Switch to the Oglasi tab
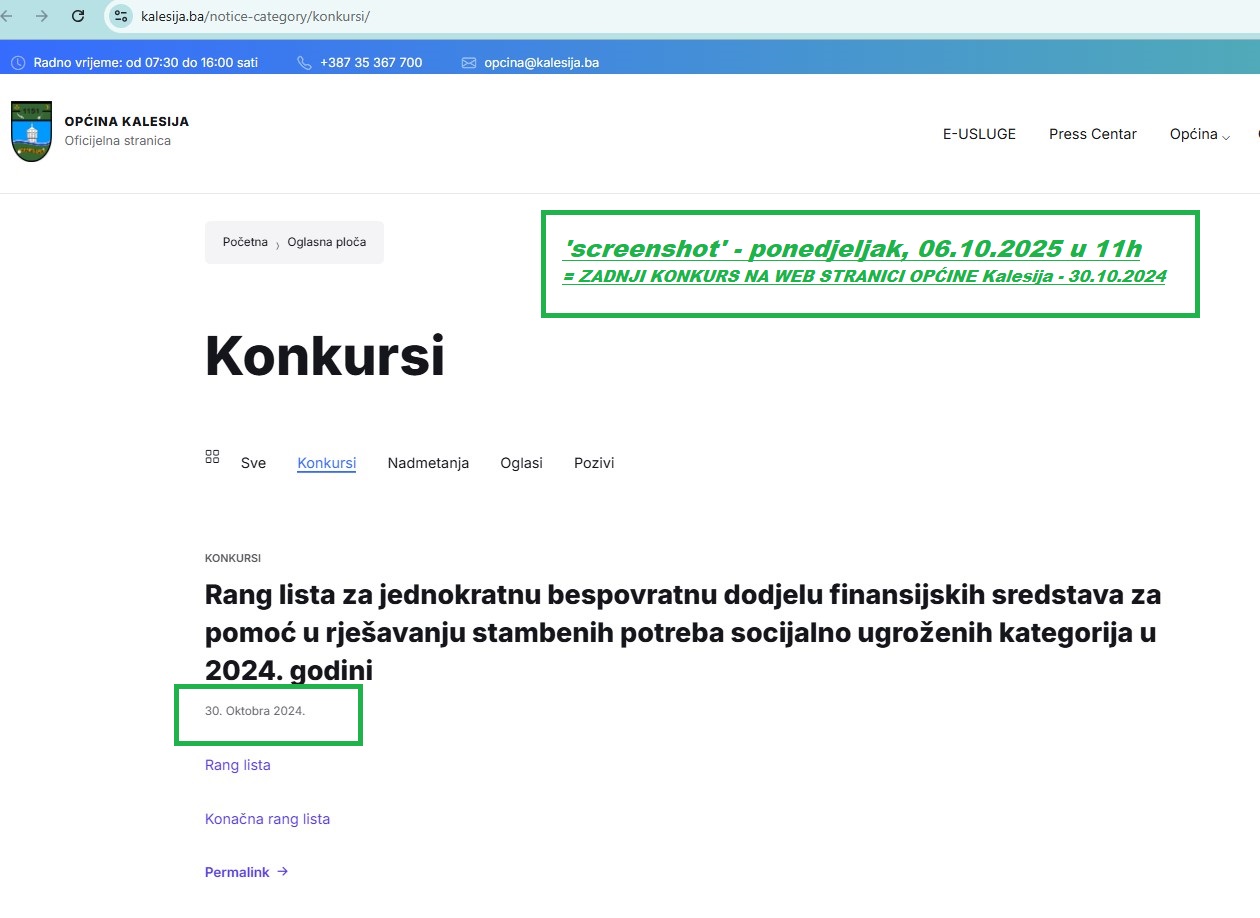This screenshot has height=918, width=1260. point(521,463)
